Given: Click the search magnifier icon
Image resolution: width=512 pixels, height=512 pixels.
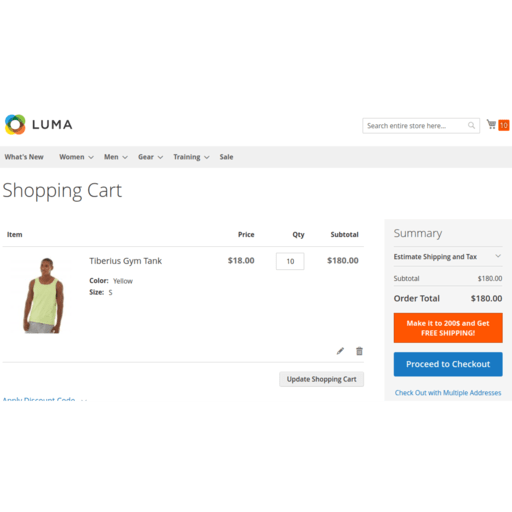Looking at the screenshot, I should click(471, 125).
